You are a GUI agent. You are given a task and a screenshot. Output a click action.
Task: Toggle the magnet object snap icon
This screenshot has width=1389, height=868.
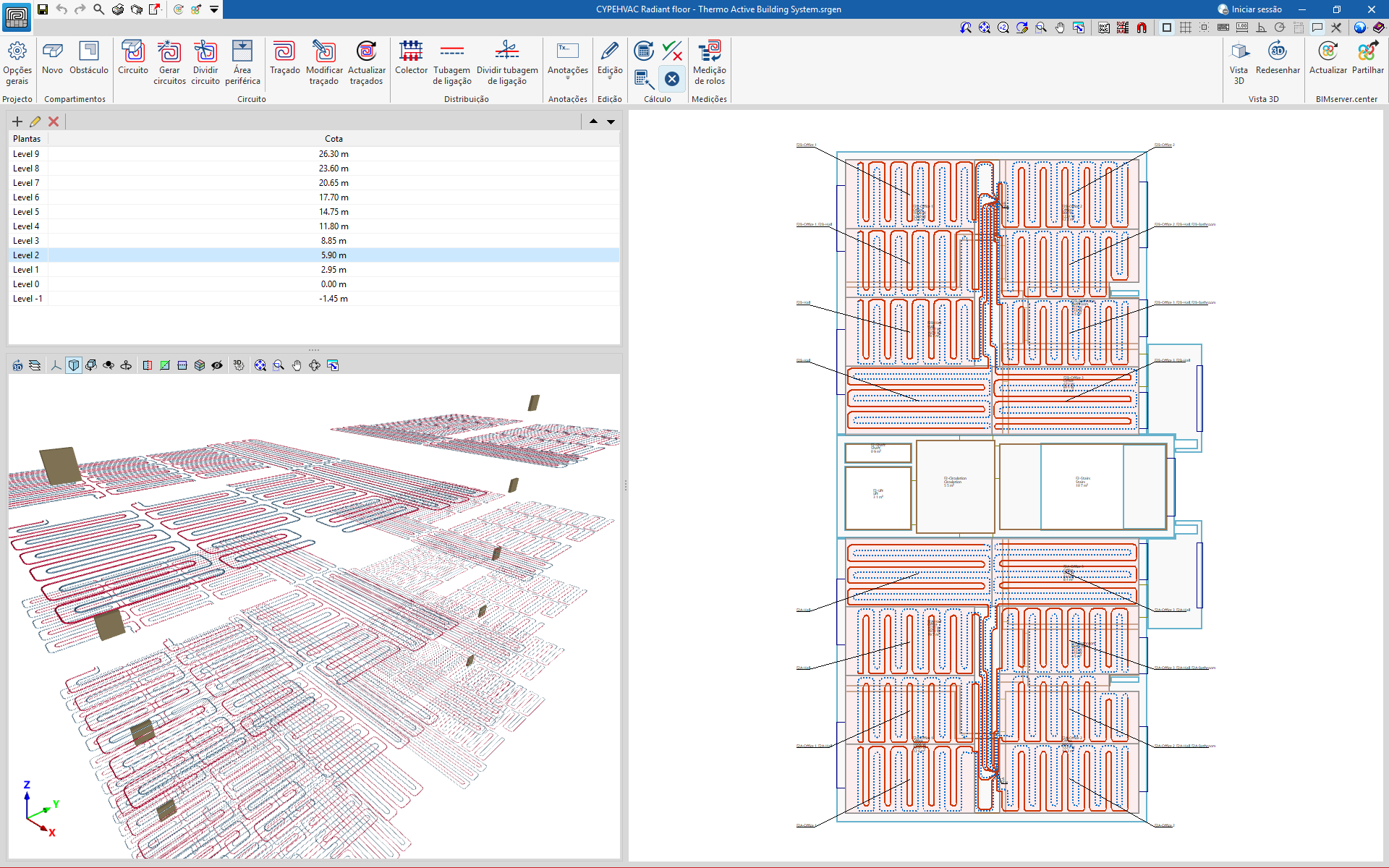pos(1142,27)
